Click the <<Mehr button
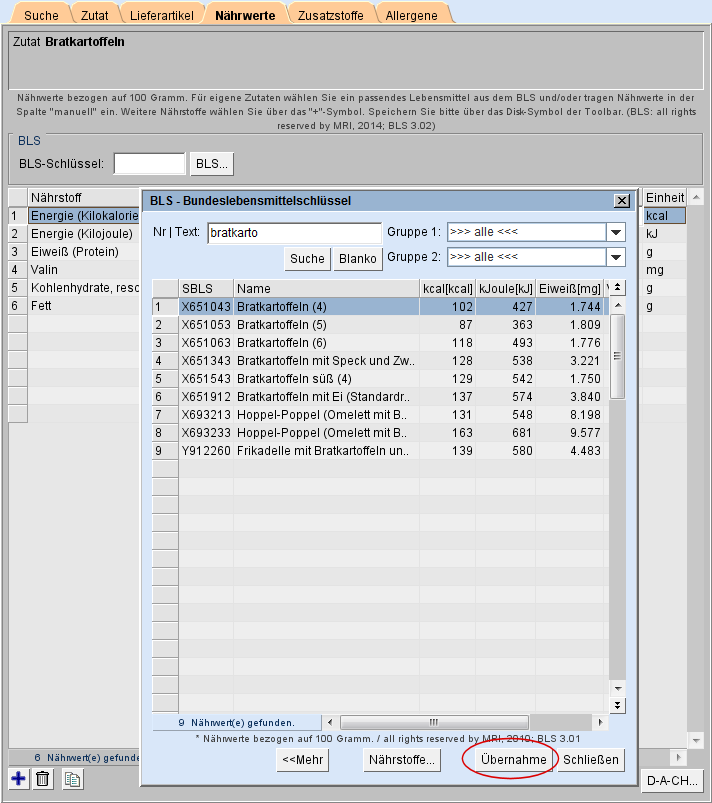The image size is (712, 803). (302, 759)
